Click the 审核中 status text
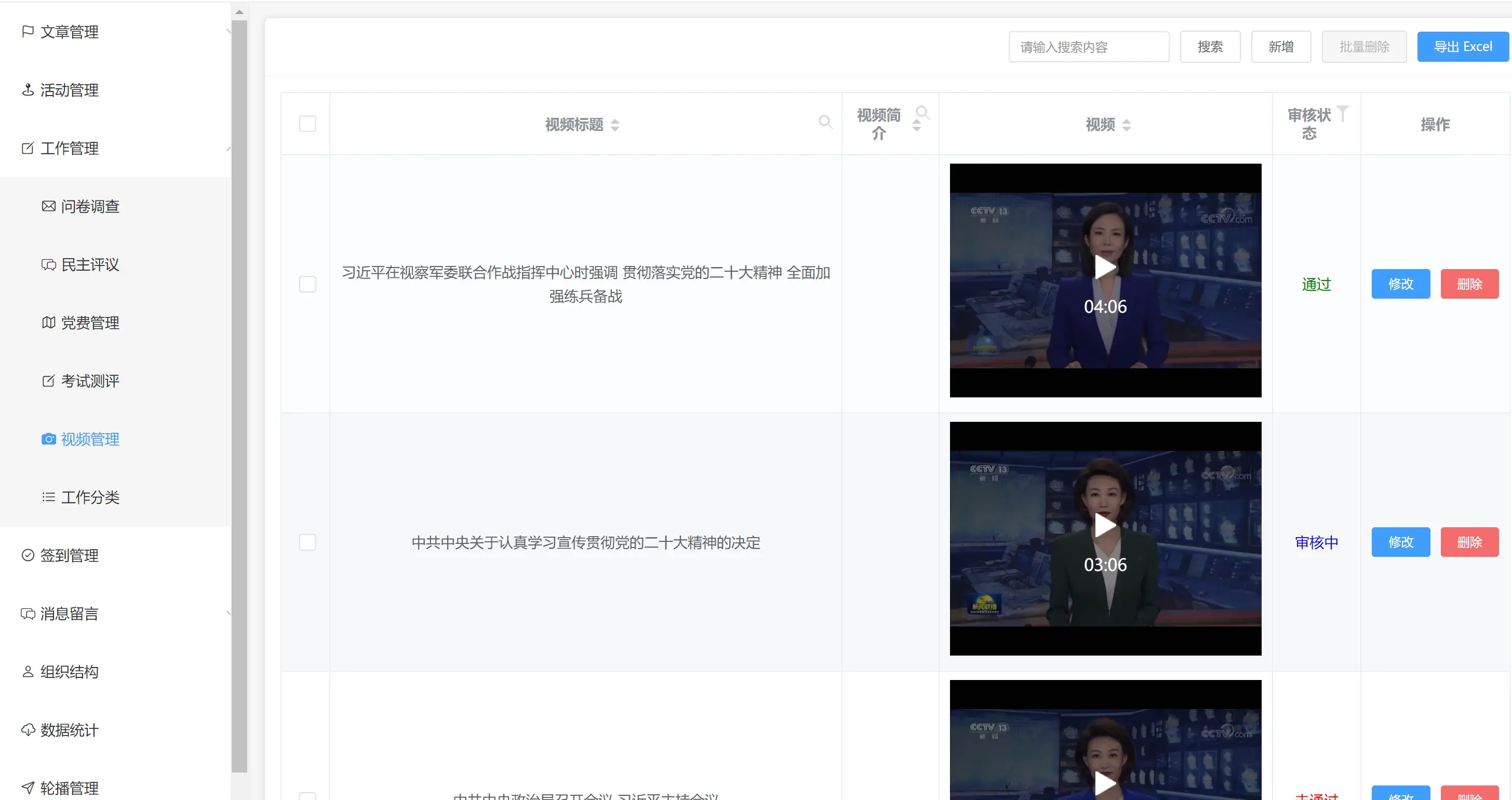Image resolution: width=1512 pixels, height=800 pixels. pyautogui.click(x=1316, y=542)
